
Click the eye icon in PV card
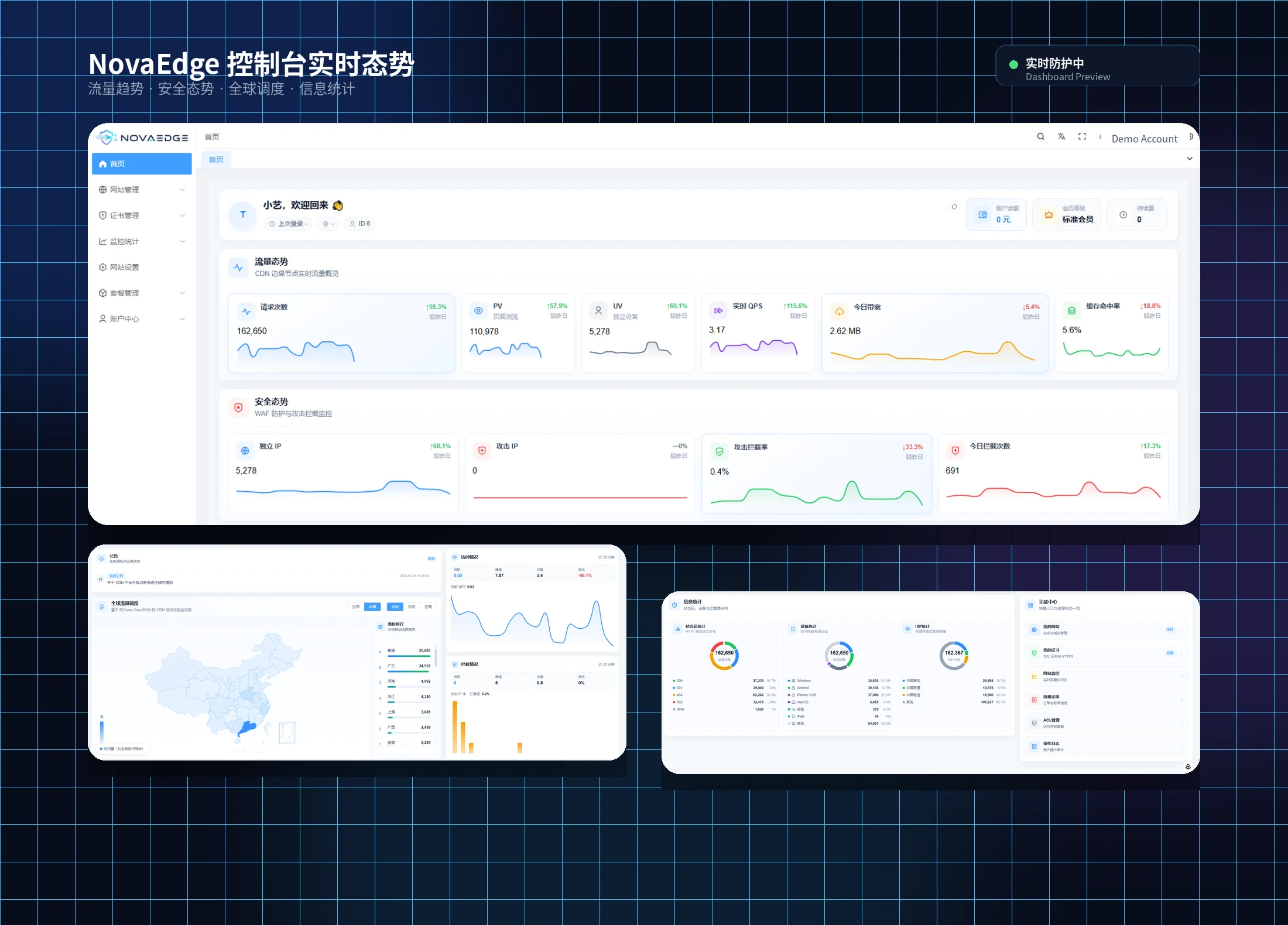[478, 311]
